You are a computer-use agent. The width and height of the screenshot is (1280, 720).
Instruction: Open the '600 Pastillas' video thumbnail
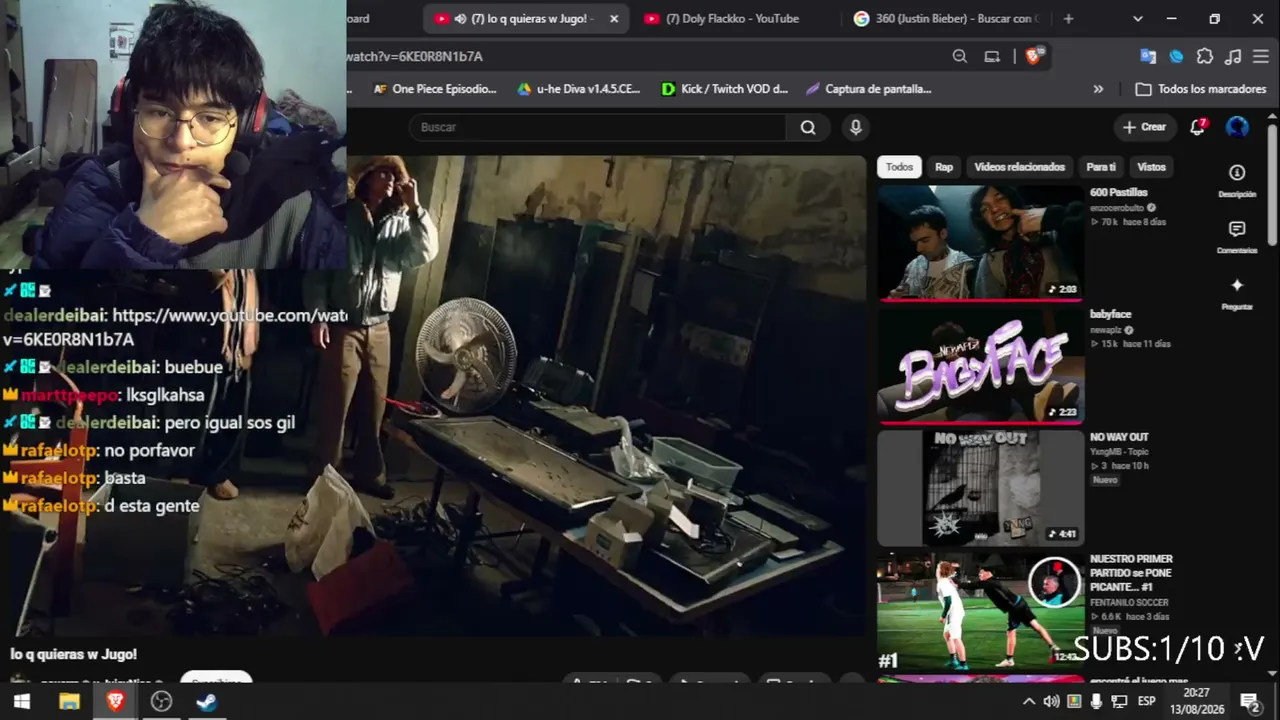pos(981,243)
